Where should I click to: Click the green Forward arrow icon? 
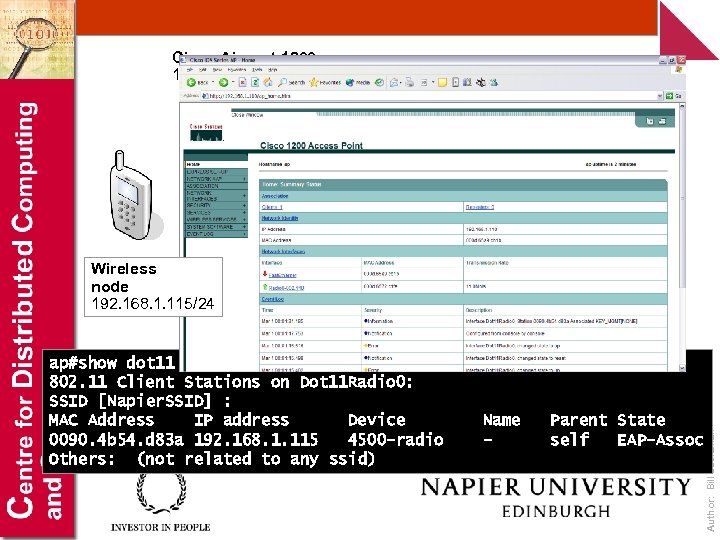223,83
